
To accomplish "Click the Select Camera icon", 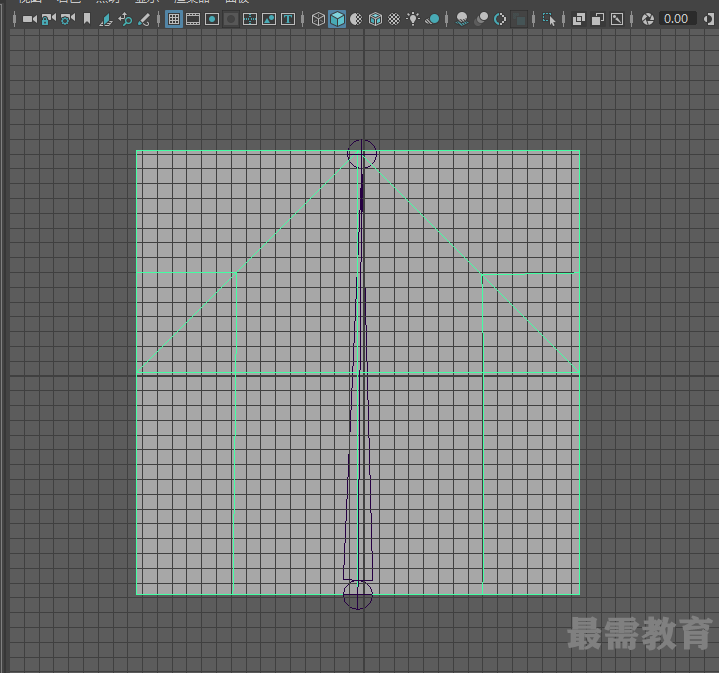I will [x=30, y=19].
